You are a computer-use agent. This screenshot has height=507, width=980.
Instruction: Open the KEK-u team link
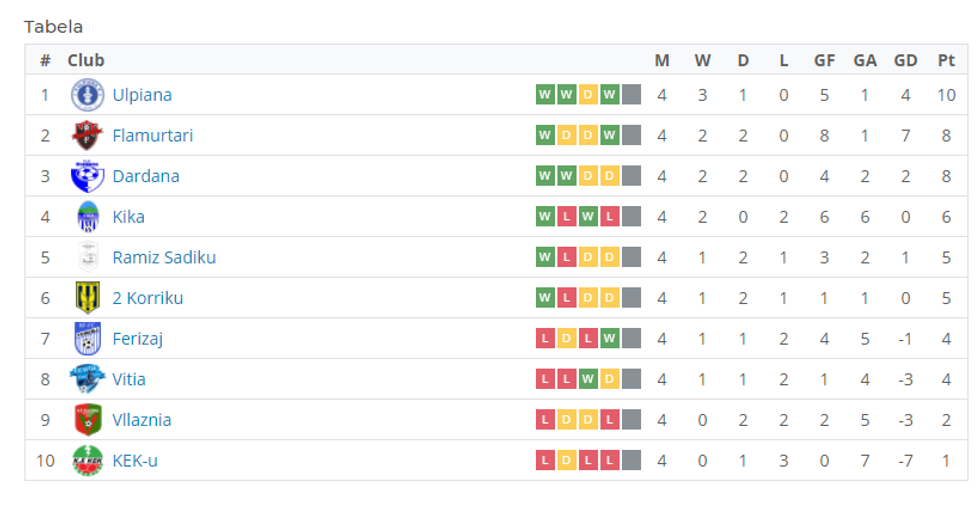(x=135, y=461)
